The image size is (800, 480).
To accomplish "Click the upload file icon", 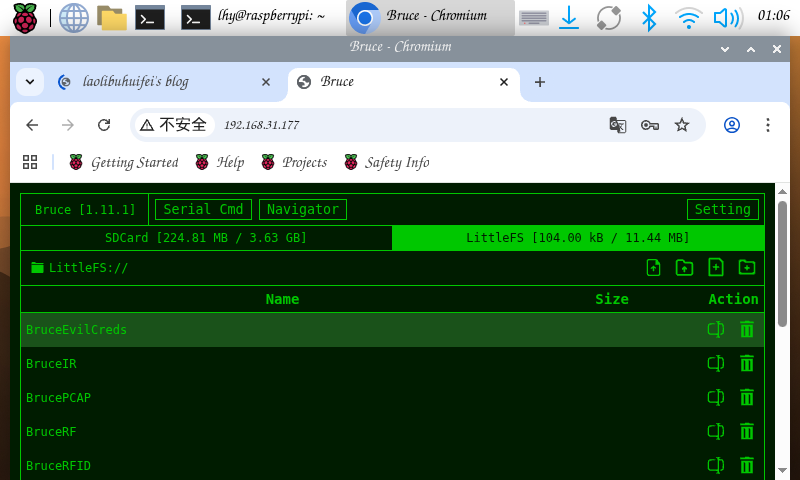I will pos(653,267).
